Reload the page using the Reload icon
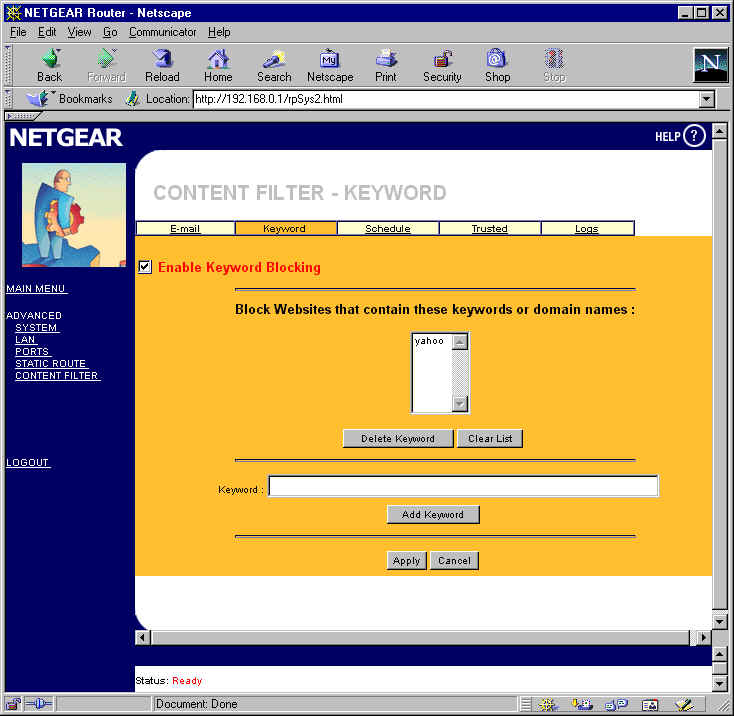This screenshot has width=734, height=716. tap(162, 59)
